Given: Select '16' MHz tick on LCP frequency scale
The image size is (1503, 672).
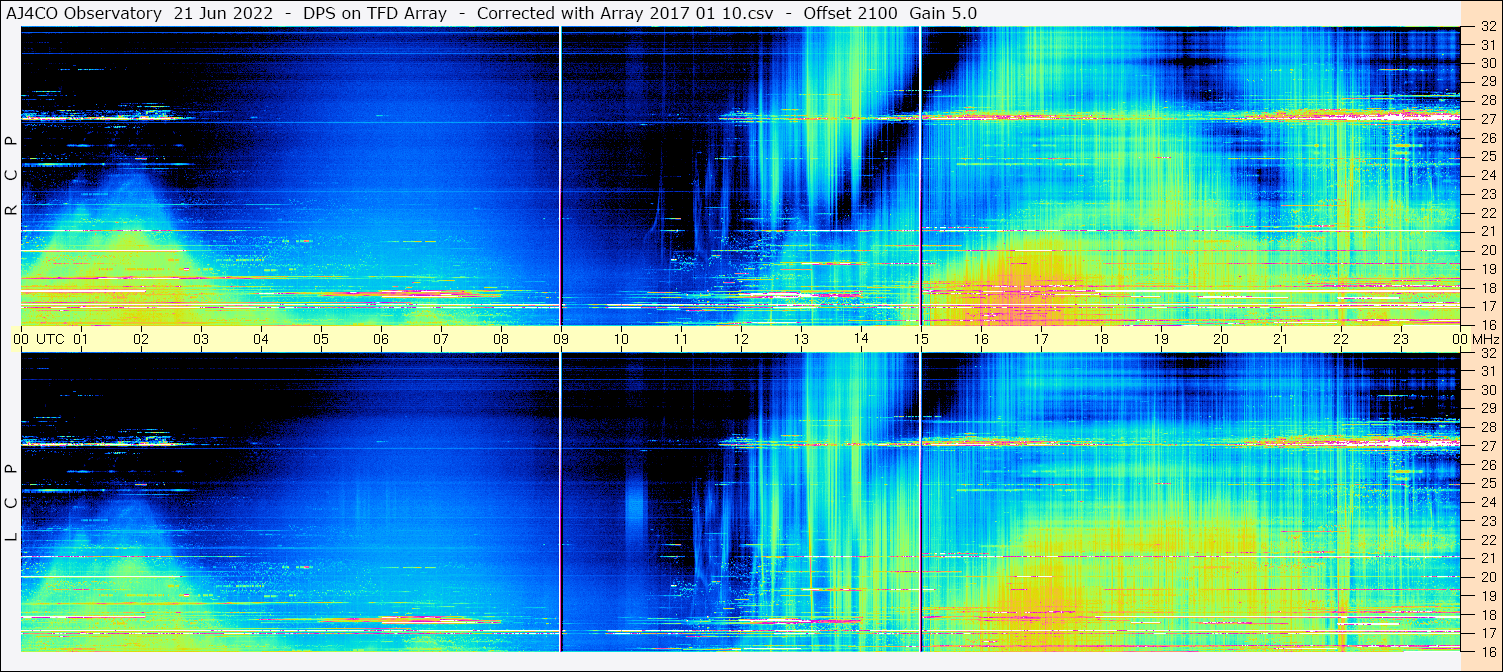Looking at the screenshot, I should [1487, 651].
